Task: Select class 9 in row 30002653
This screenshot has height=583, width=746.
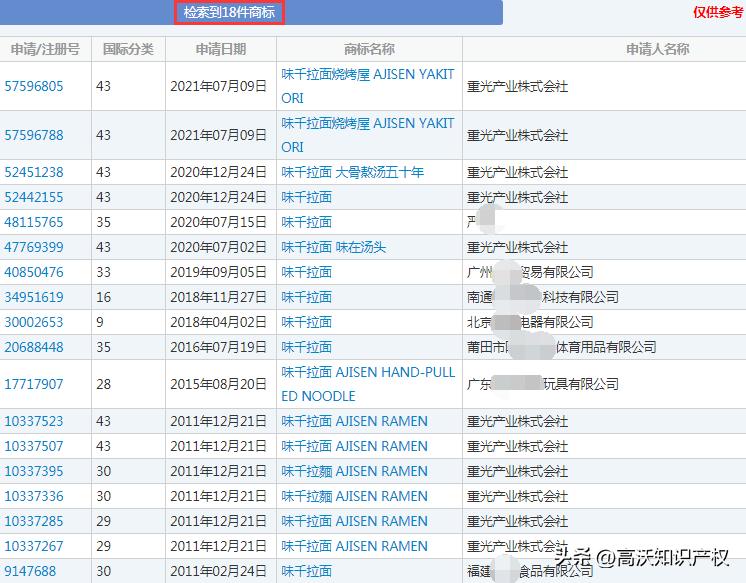Action: [100, 322]
